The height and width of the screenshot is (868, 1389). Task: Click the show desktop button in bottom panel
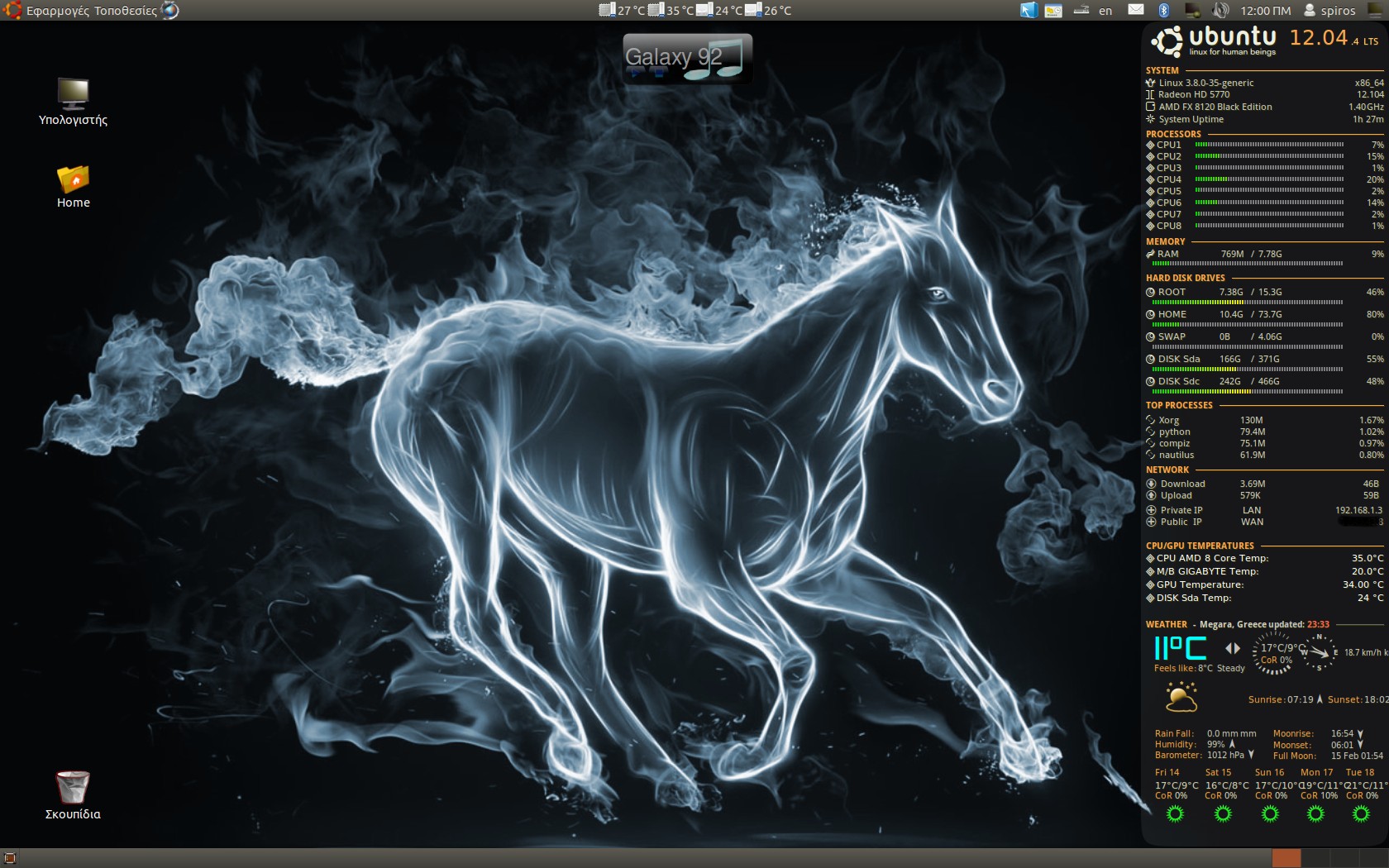pyautogui.click(x=10, y=858)
